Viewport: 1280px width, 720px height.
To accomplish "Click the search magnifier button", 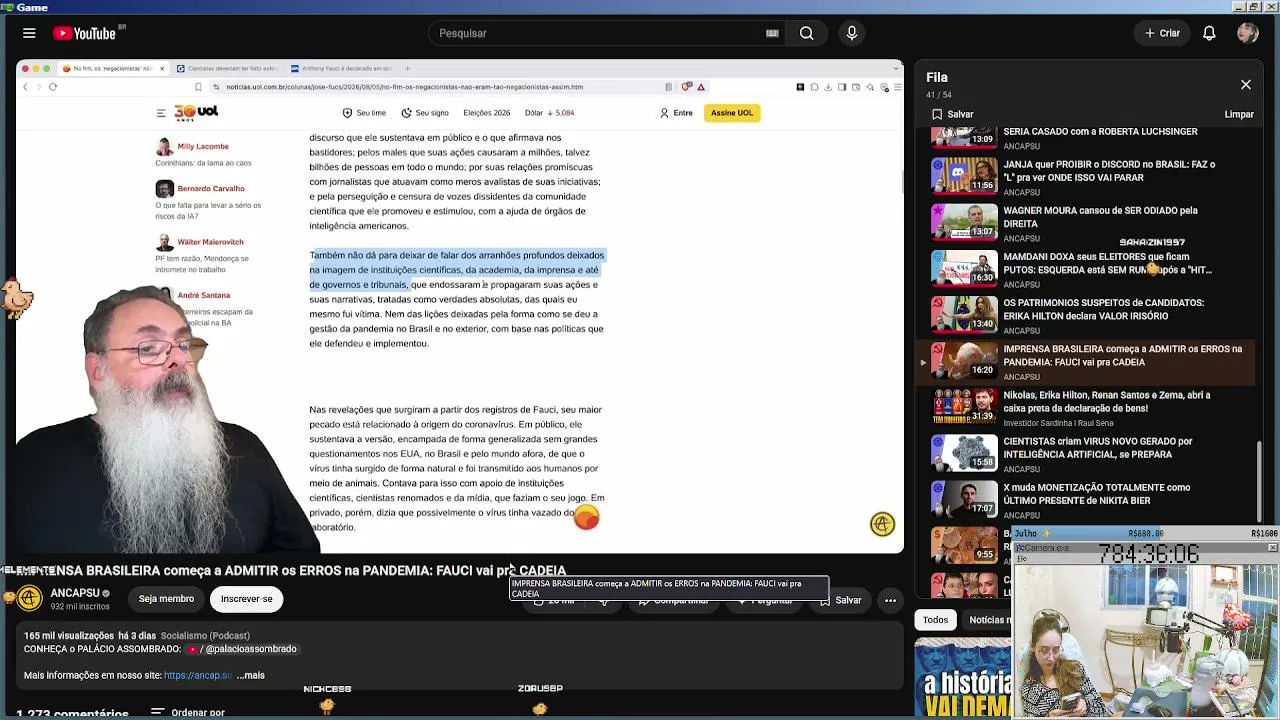I will [x=807, y=33].
